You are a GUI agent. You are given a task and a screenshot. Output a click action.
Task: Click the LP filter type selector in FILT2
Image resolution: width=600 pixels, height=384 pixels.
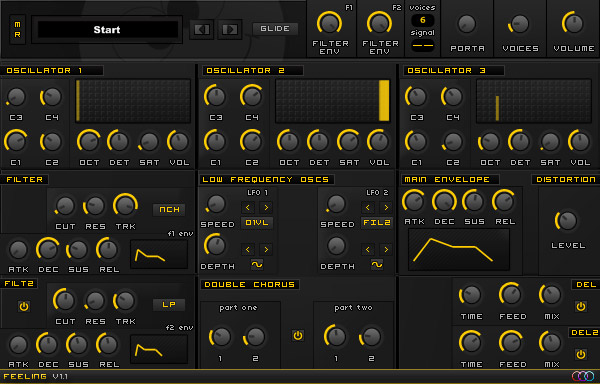click(x=169, y=304)
